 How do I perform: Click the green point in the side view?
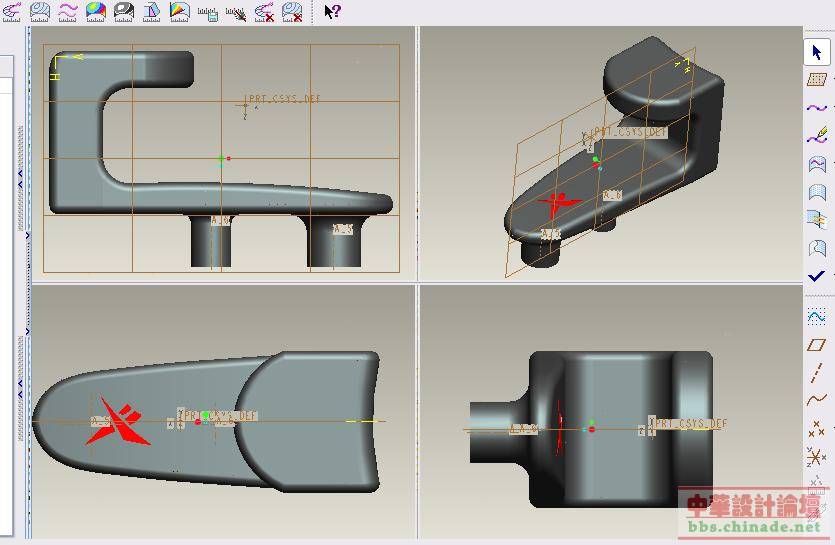click(222, 158)
